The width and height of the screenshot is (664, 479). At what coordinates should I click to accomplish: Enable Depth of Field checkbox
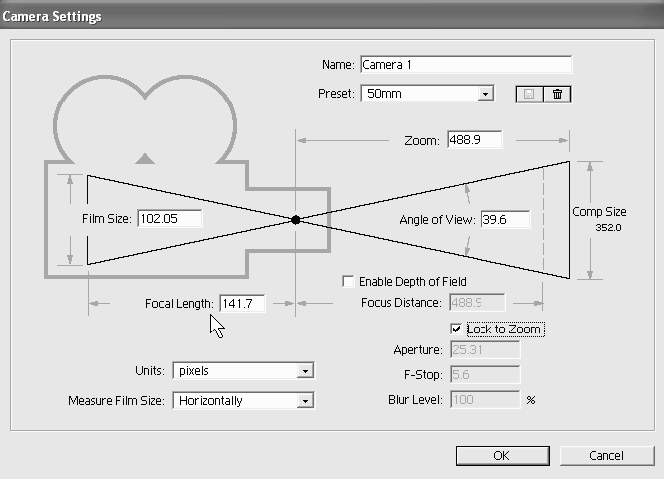348,282
